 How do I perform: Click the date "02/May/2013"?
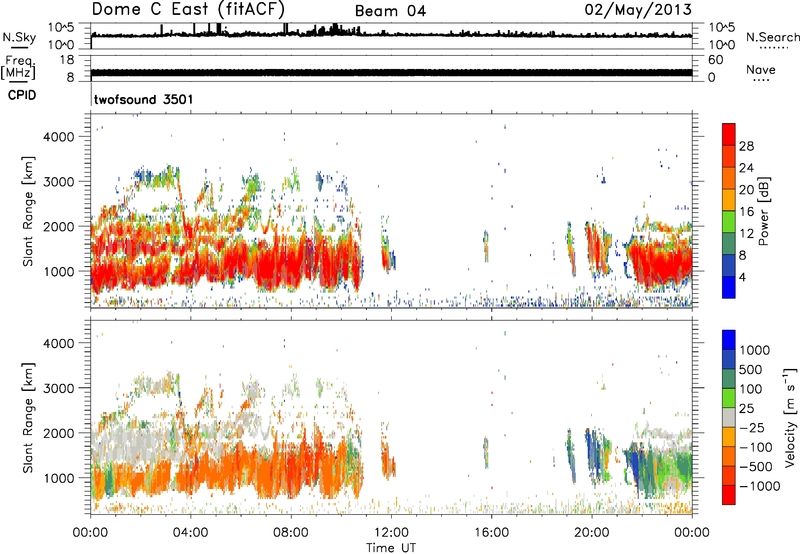tap(638, 9)
